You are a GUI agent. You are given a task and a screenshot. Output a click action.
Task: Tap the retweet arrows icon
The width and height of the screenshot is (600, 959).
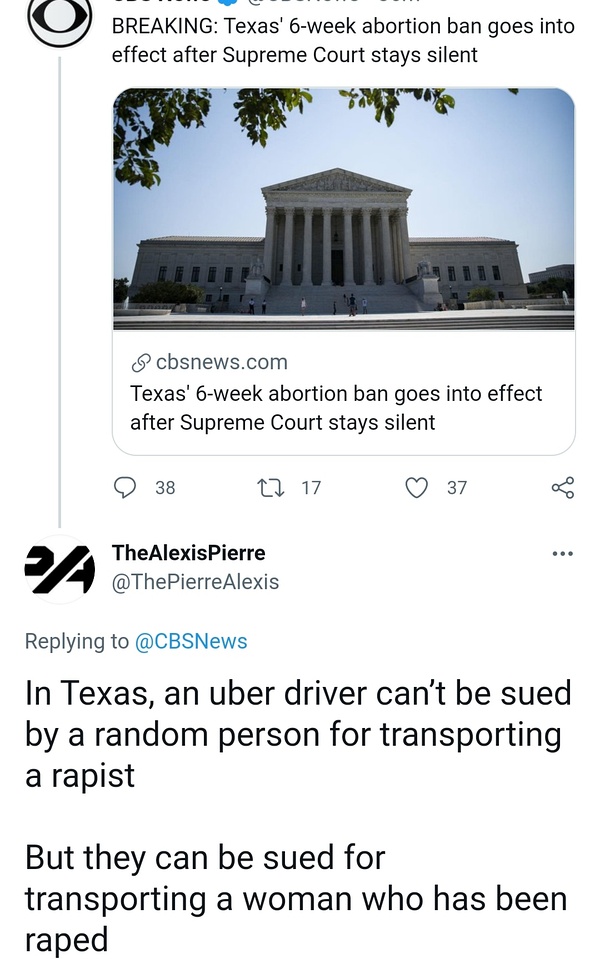coord(271,487)
